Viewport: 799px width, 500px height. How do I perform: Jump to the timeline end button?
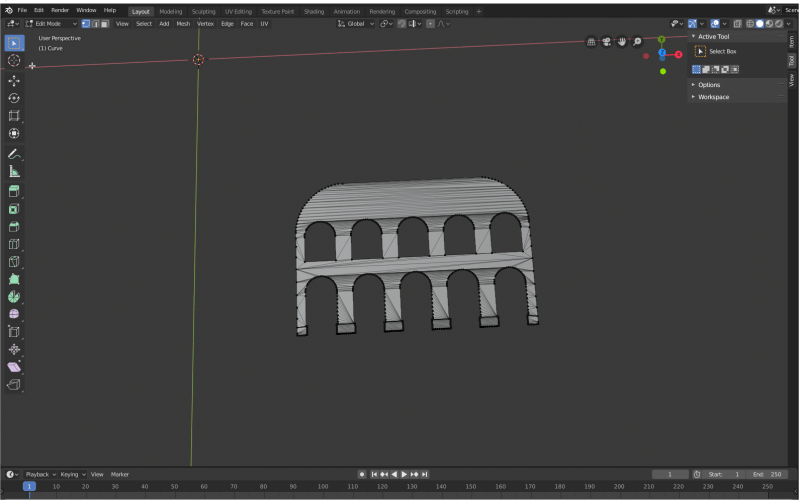pyautogui.click(x=424, y=475)
